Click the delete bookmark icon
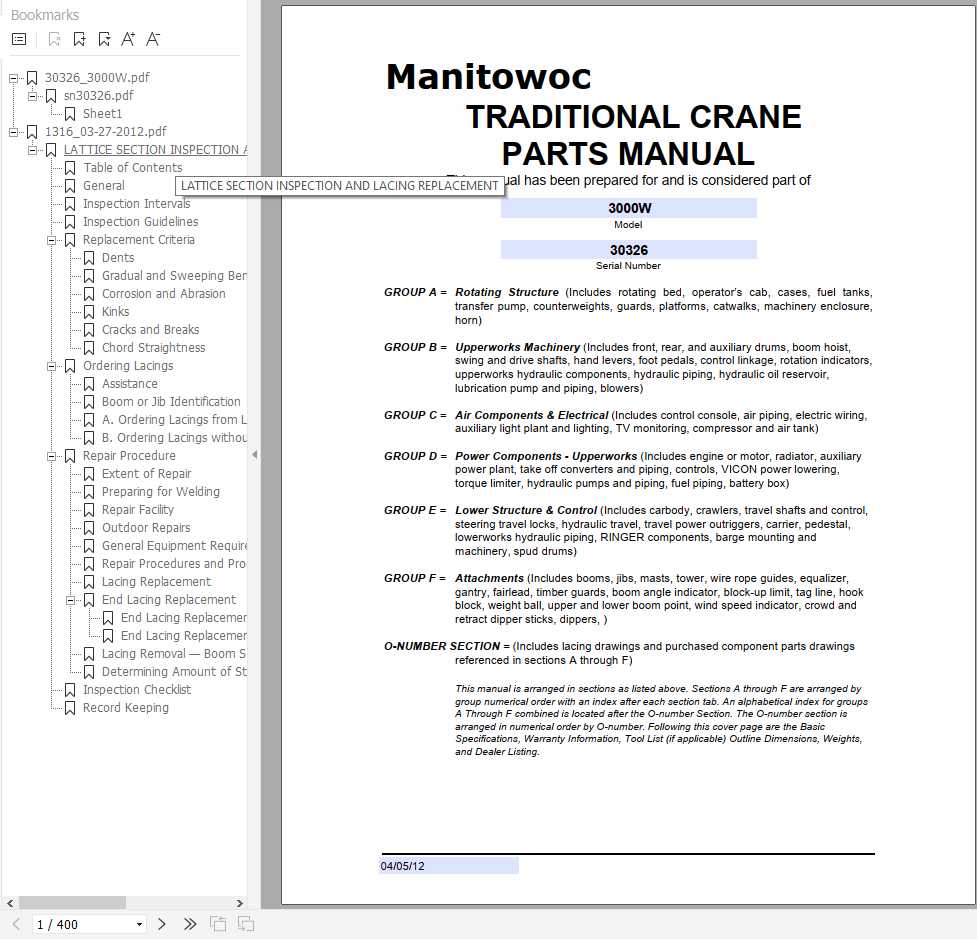Image resolution: width=977 pixels, height=939 pixels. click(x=54, y=39)
